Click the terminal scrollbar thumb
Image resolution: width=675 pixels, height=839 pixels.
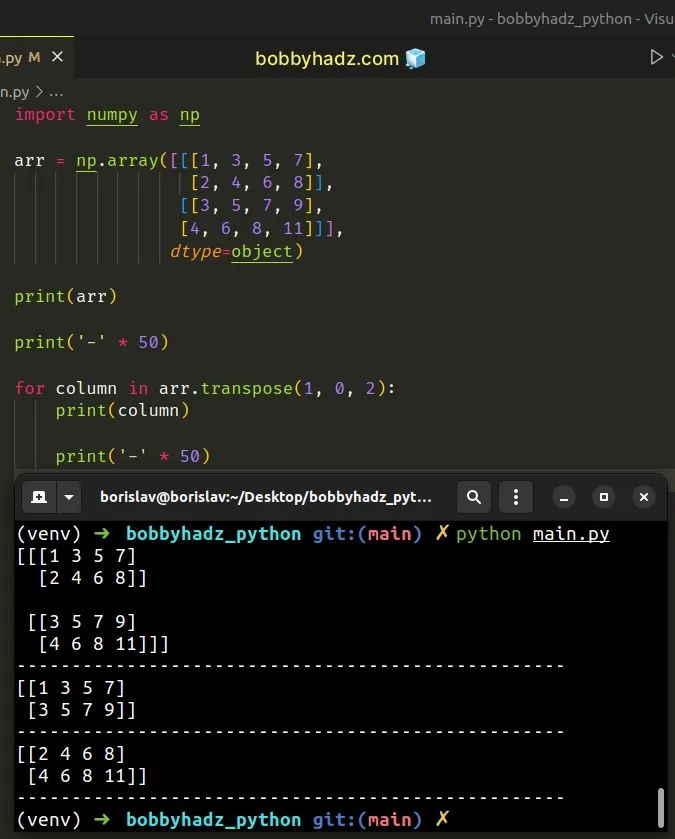tap(661, 807)
